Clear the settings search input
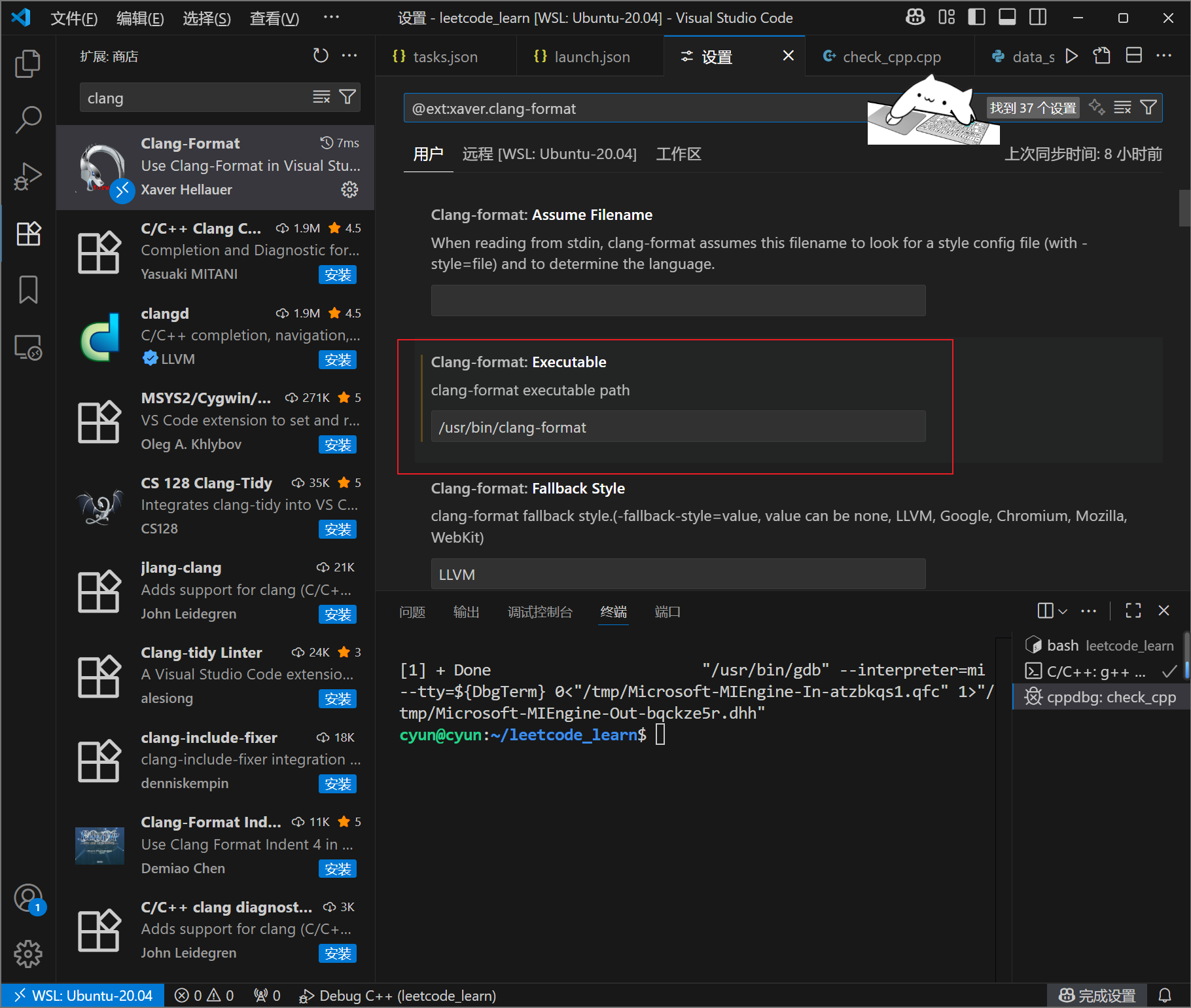Viewport: 1191px width, 1008px height. (x=1122, y=108)
